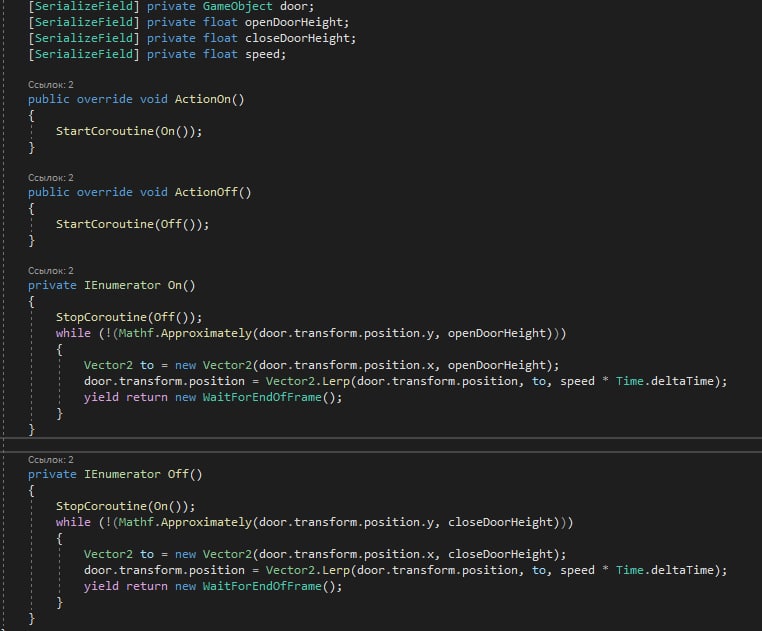Click the speed field declaration name
Image resolution: width=762 pixels, height=631 pixels.
(x=262, y=54)
